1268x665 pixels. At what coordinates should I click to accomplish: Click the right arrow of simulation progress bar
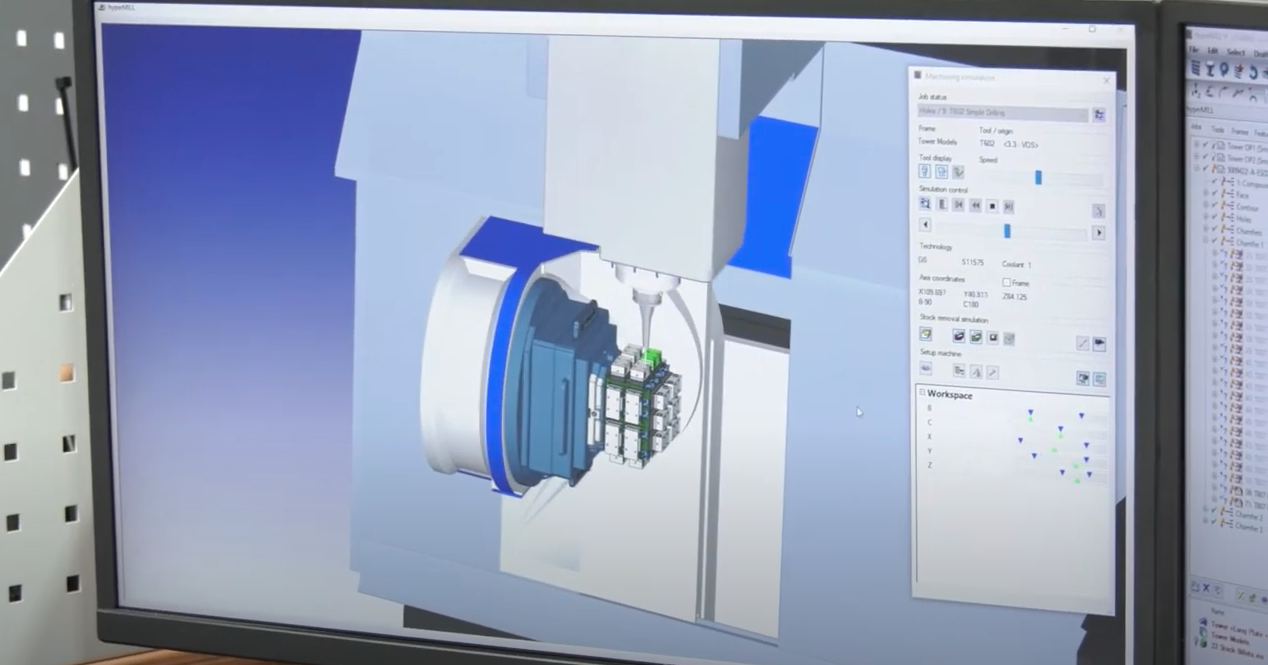(1098, 233)
